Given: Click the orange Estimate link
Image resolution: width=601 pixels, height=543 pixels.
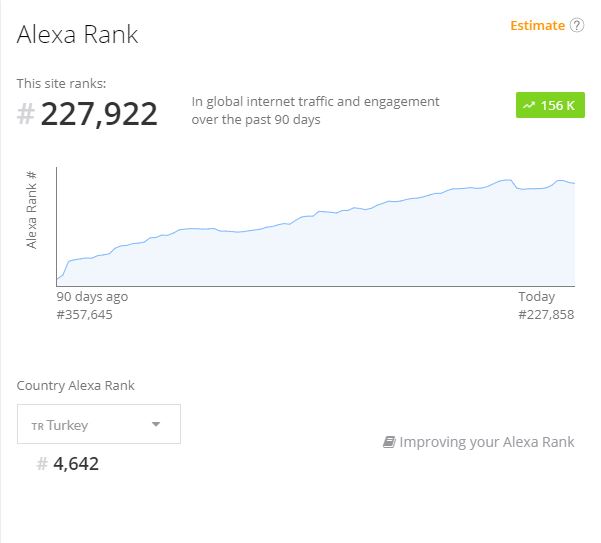Looking at the screenshot, I should 537,26.
